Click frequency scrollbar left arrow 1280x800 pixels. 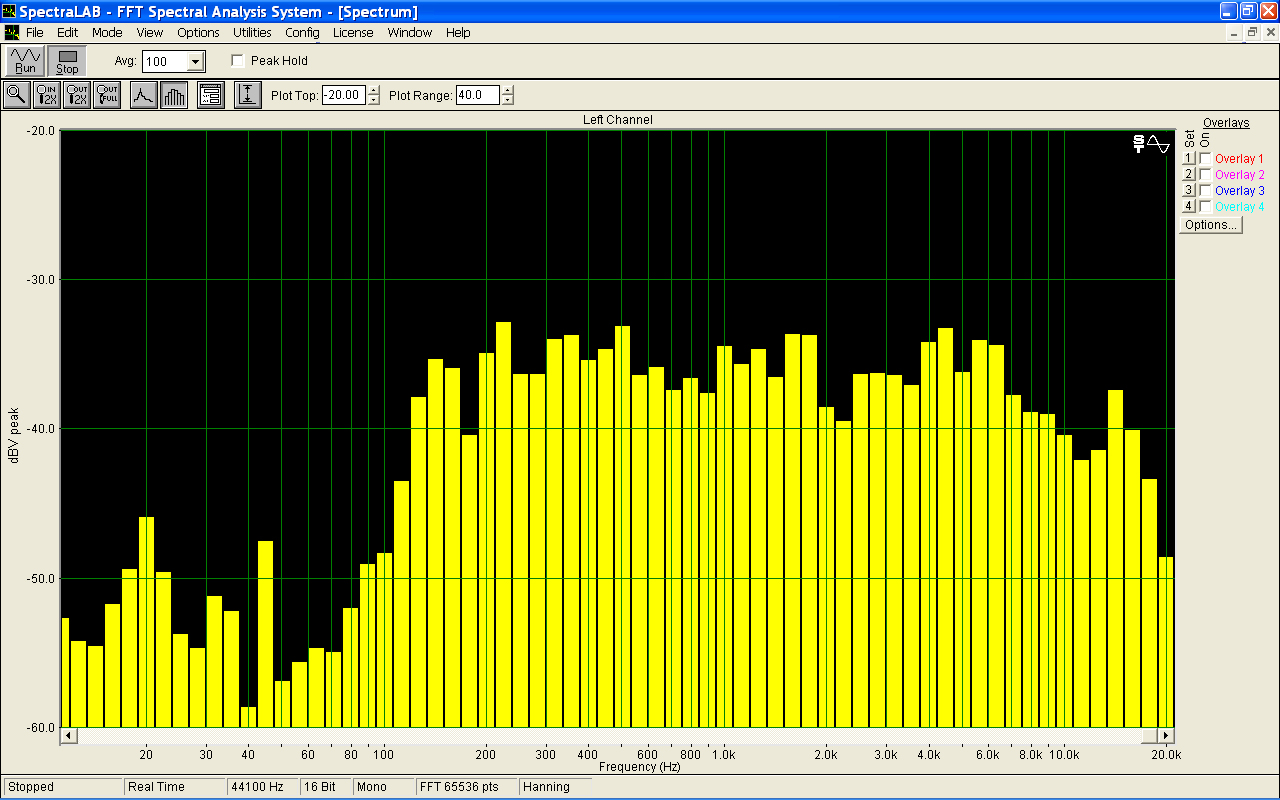click(68, 736)
